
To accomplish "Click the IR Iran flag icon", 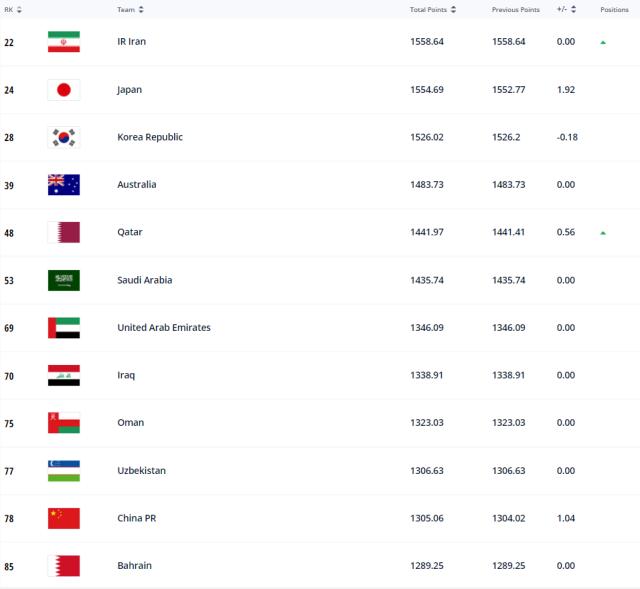I will [63, 42].
